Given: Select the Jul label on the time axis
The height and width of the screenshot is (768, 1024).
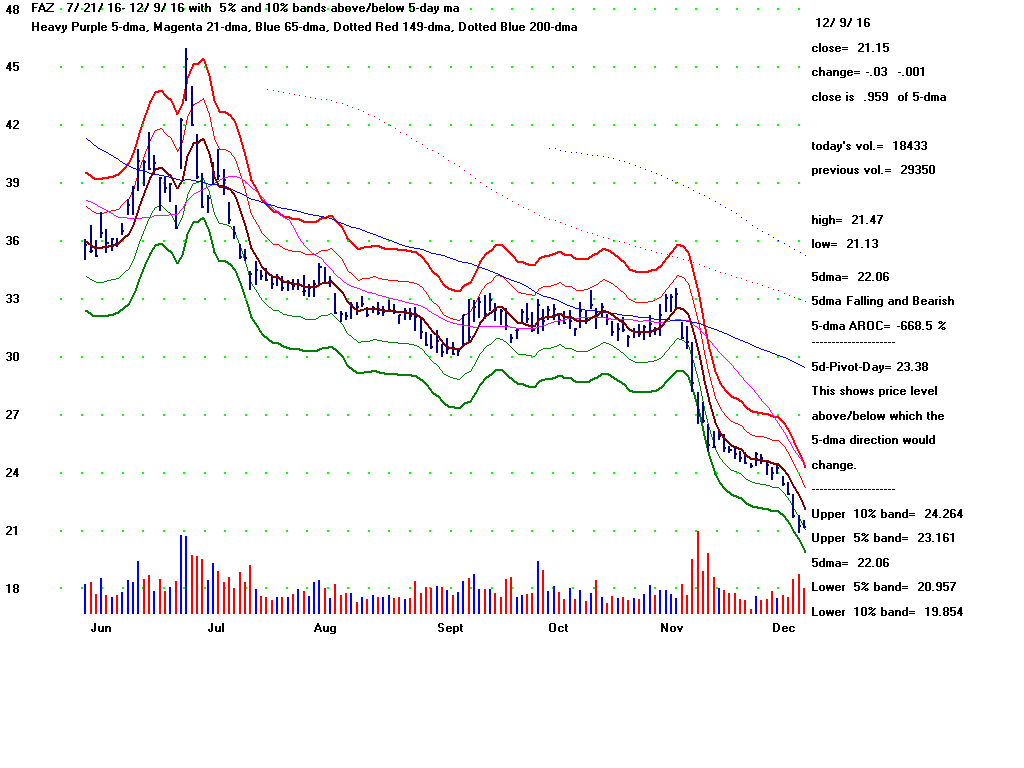Looking at the screenshot, I should (x=215, y=628).
